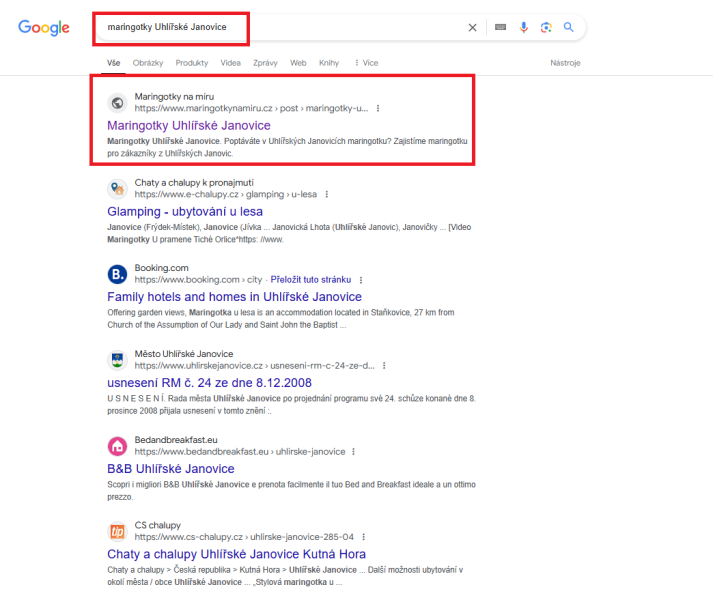Click the Bedandbreakfast.eu site name
713x600 pixels.
[x=176, y=440]
